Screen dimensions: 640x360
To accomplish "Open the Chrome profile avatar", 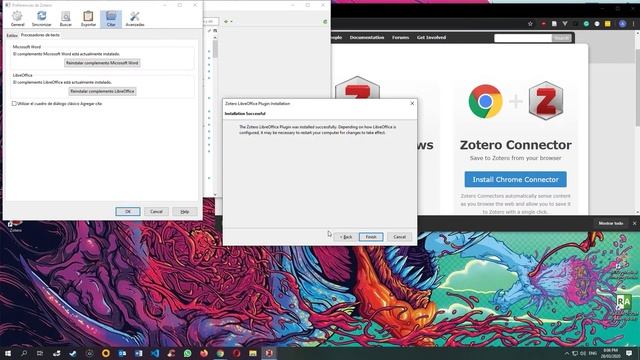I will click(622, 24).
